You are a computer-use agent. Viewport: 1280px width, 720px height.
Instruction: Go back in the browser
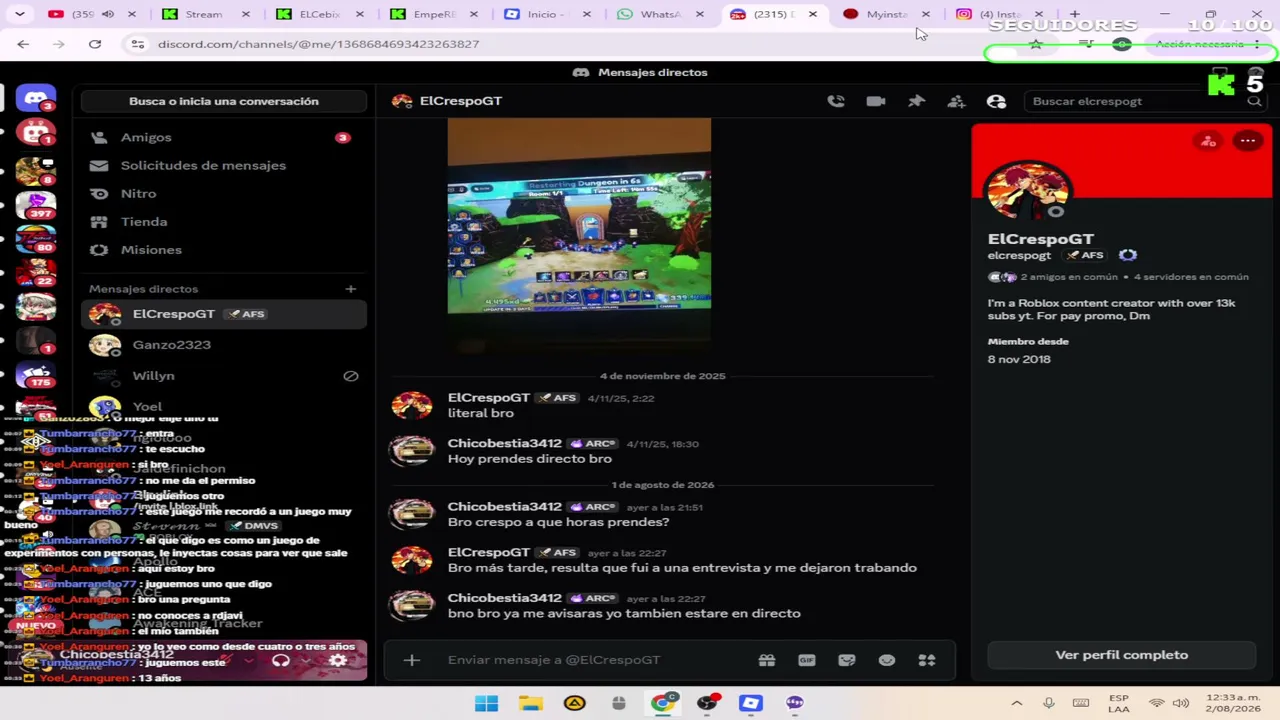(x=23, y=44)
